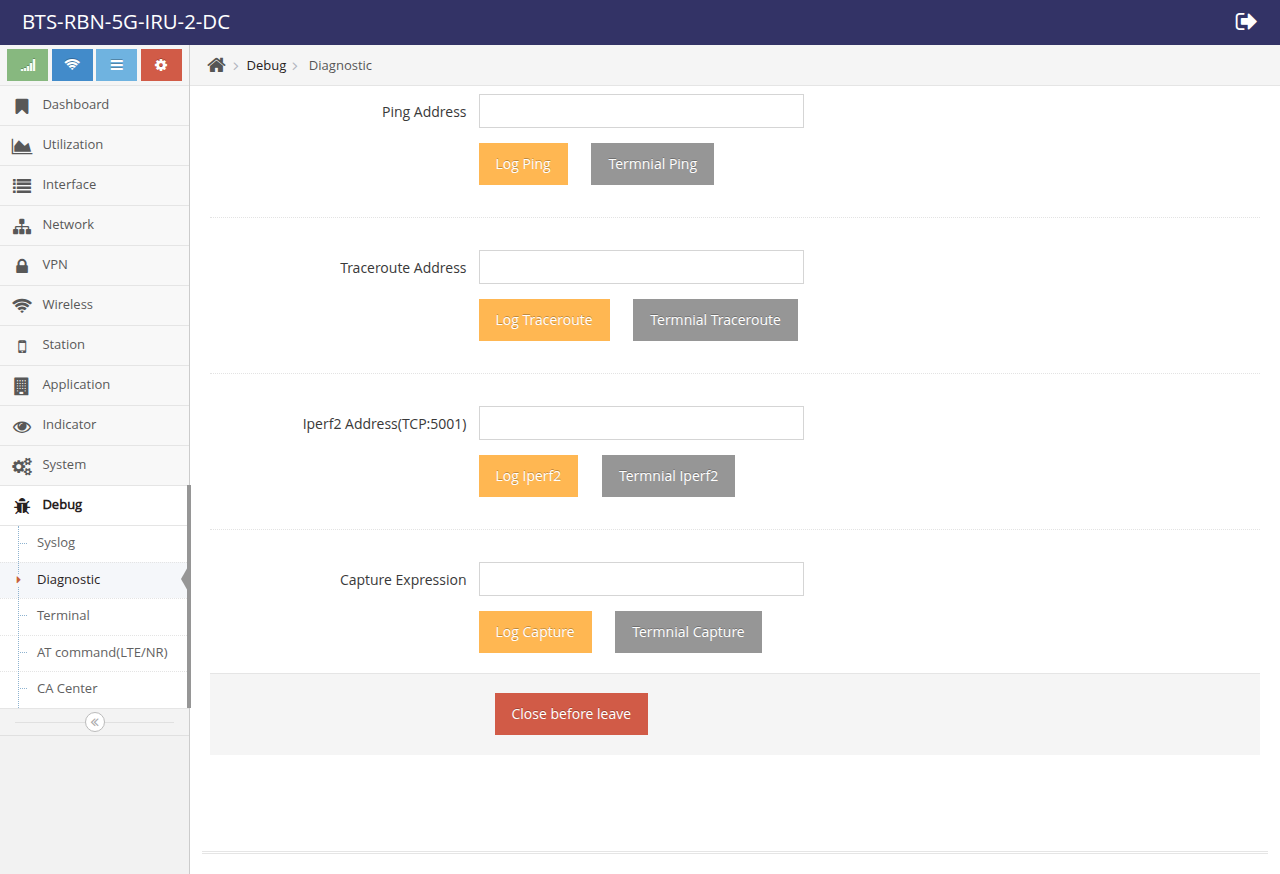Click the Log Capture button
Viewport: 1280px width, 874px height.
(x=535, y=632)
